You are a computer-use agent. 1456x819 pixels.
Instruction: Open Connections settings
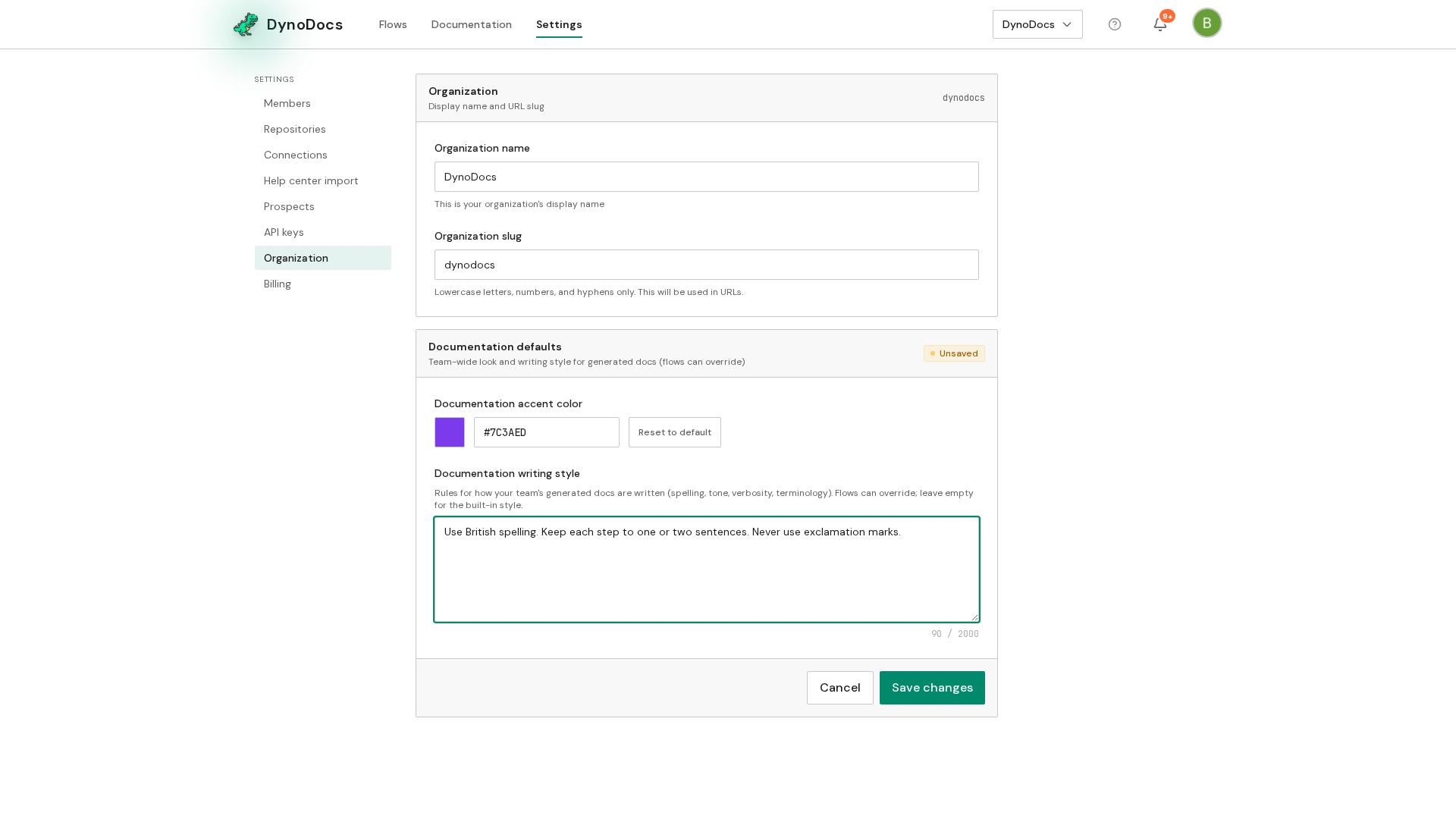pyautogui.click(x=323, y=155)
